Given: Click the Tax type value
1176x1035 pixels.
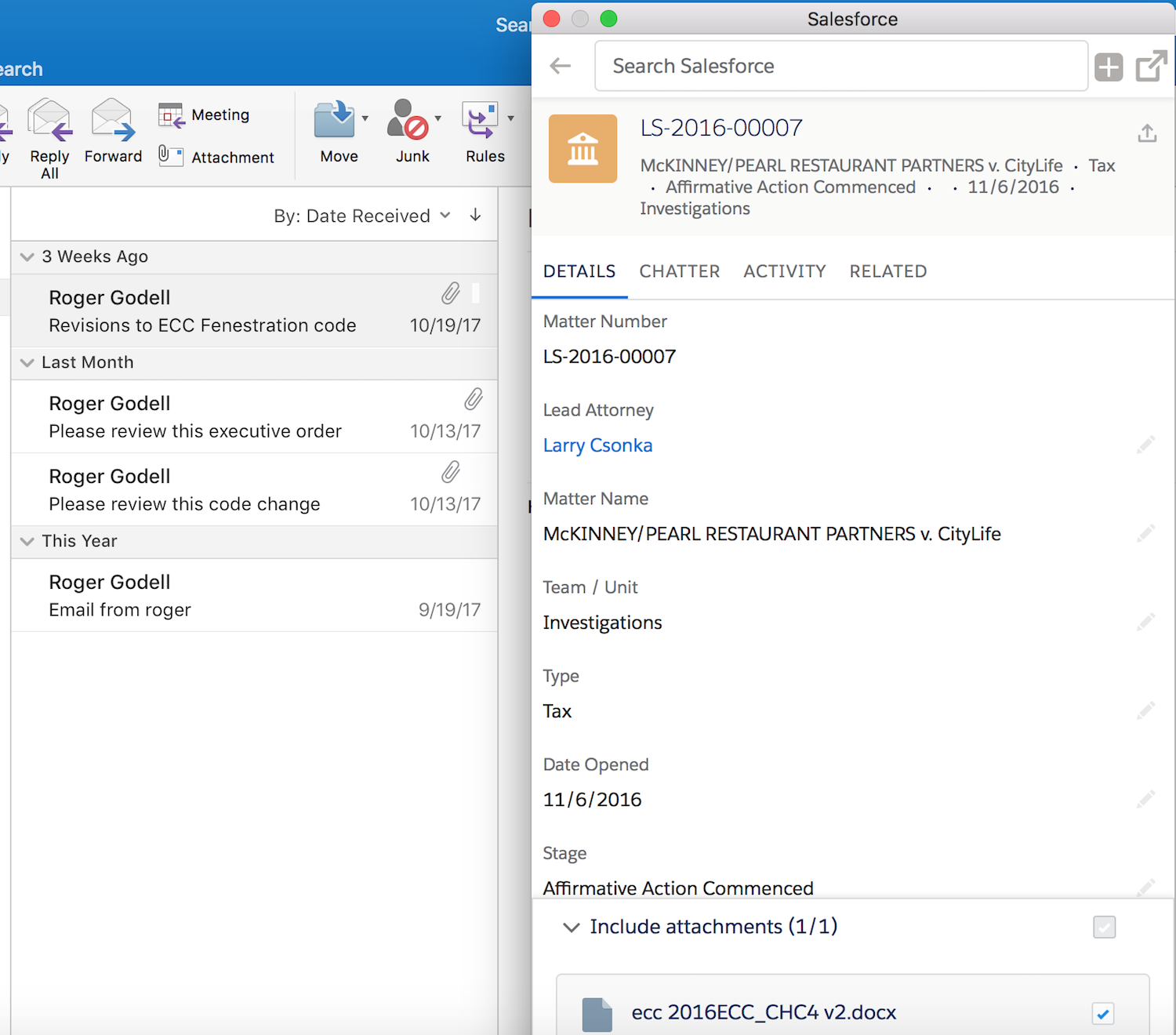Looking at the screenshot, I should click(x=557, y=711).
